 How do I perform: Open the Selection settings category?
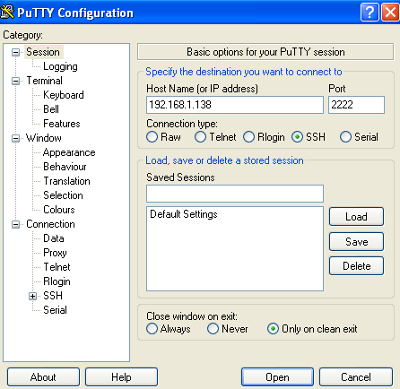click(63, 195)
